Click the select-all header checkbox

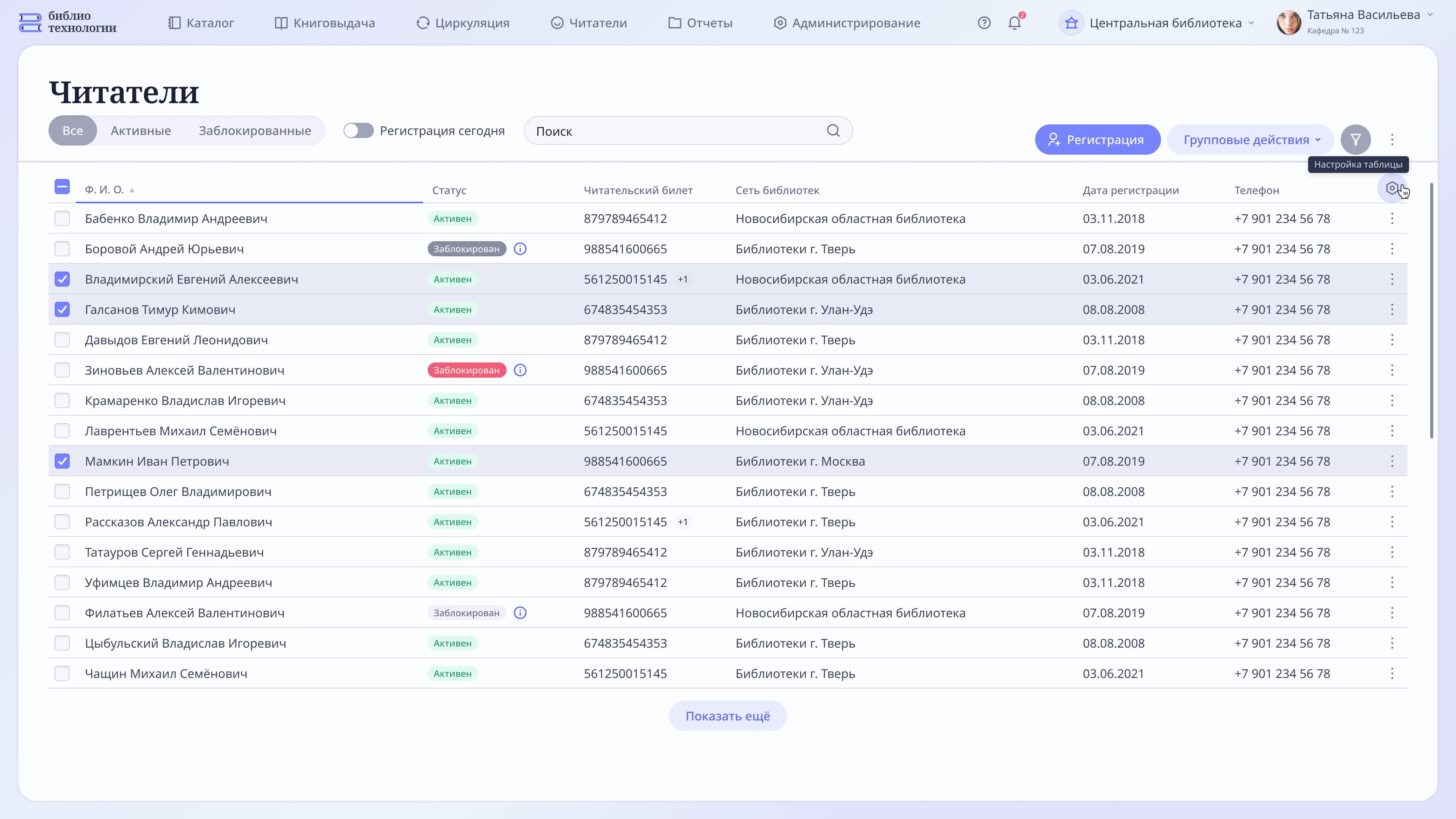click(x=62, y=187)
